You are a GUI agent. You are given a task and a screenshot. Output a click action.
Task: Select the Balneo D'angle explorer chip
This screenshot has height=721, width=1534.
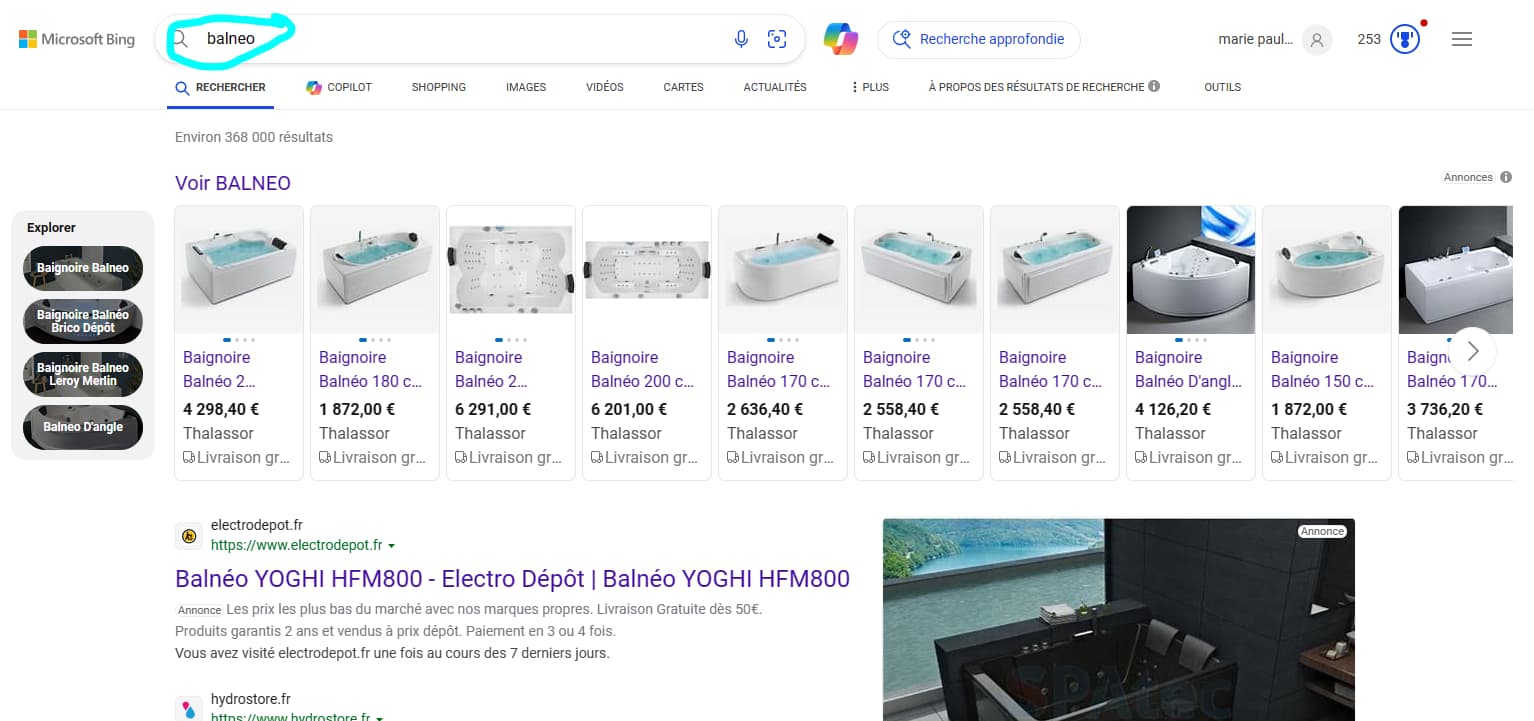click(83, 427)
